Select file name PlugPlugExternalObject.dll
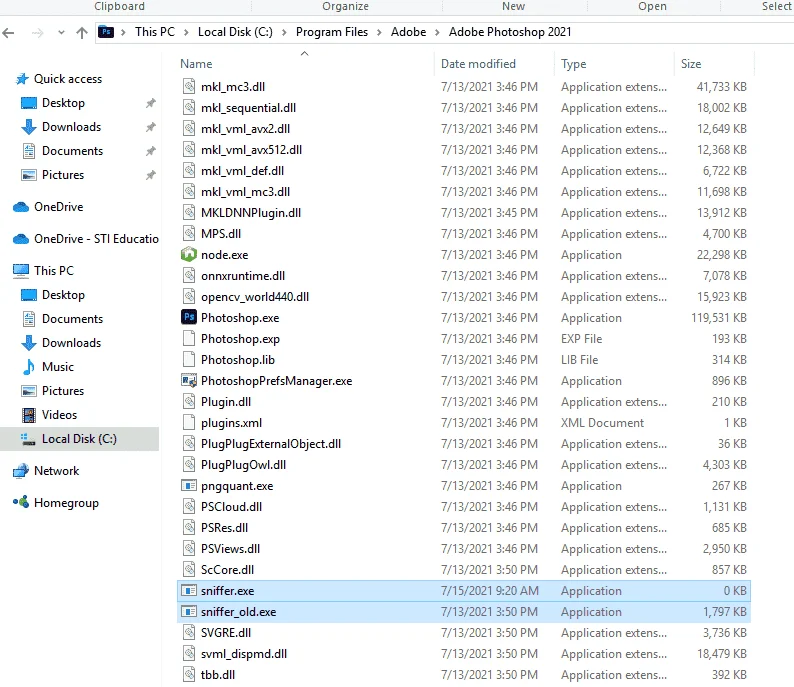 270,444
